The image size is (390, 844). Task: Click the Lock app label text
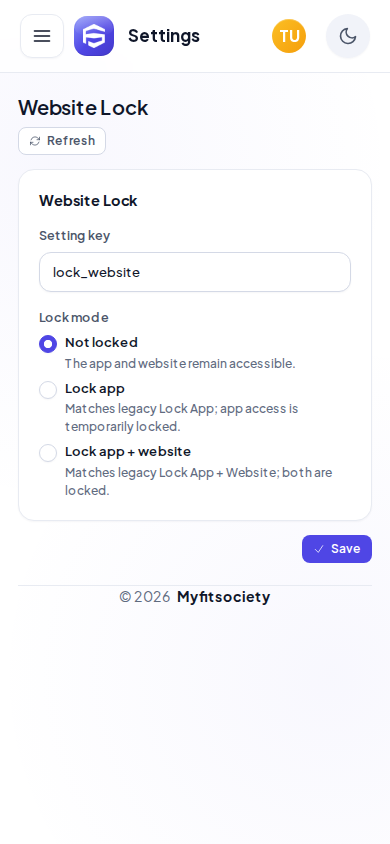[x=95, y=389]
